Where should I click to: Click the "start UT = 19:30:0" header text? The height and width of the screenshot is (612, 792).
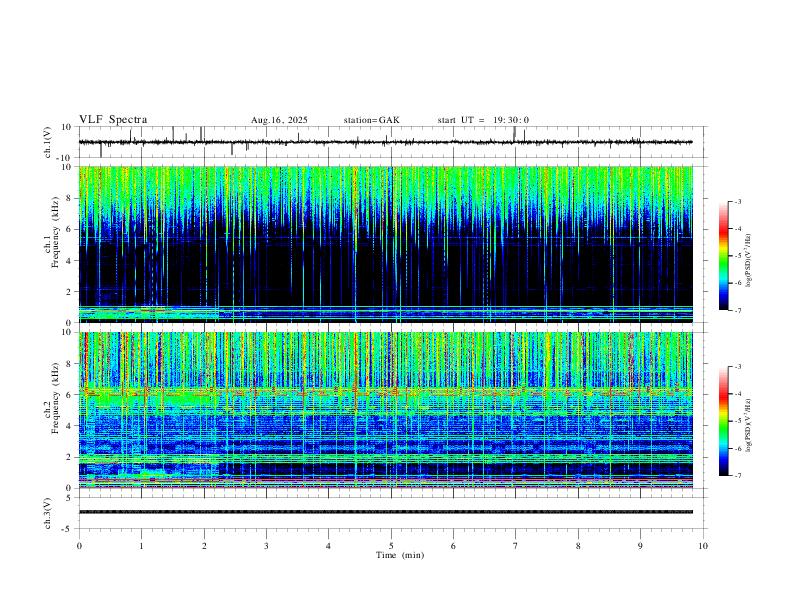click(x=483, y=120)
